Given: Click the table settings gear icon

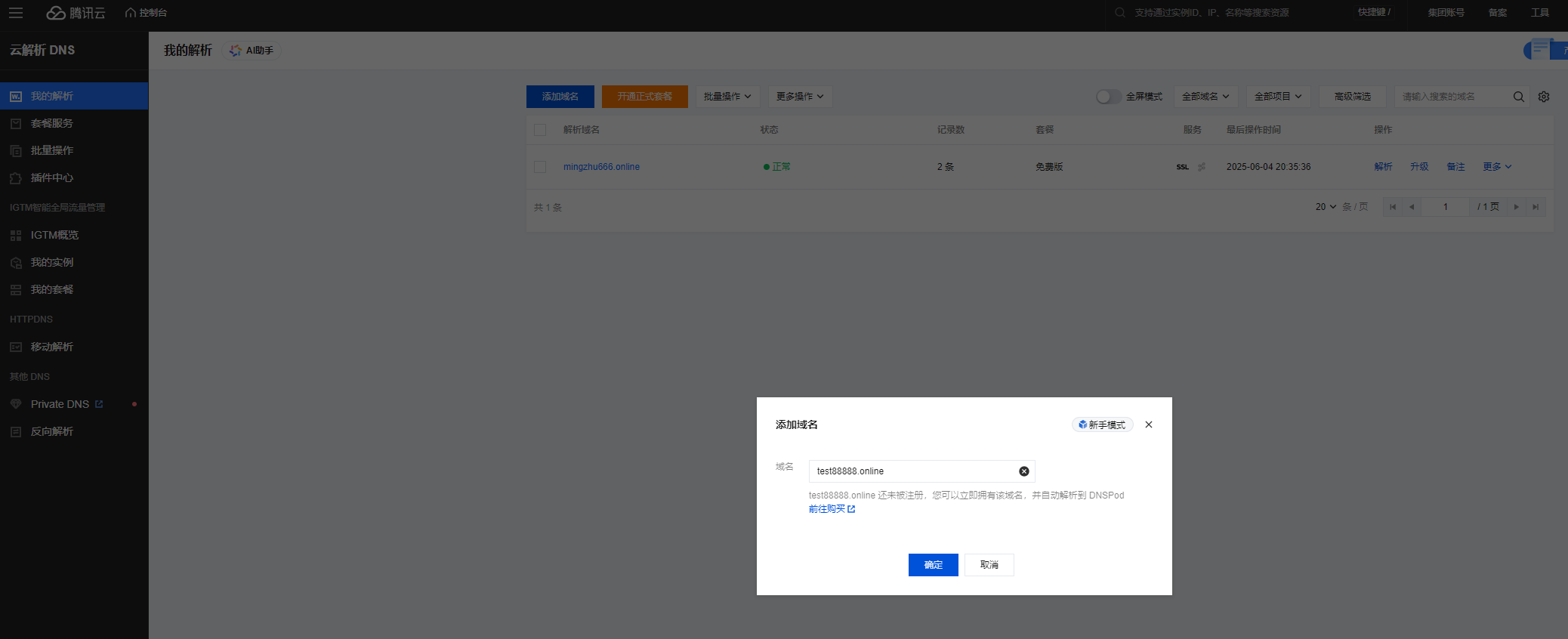Looking at the screenshot, I should (1544, 97).
